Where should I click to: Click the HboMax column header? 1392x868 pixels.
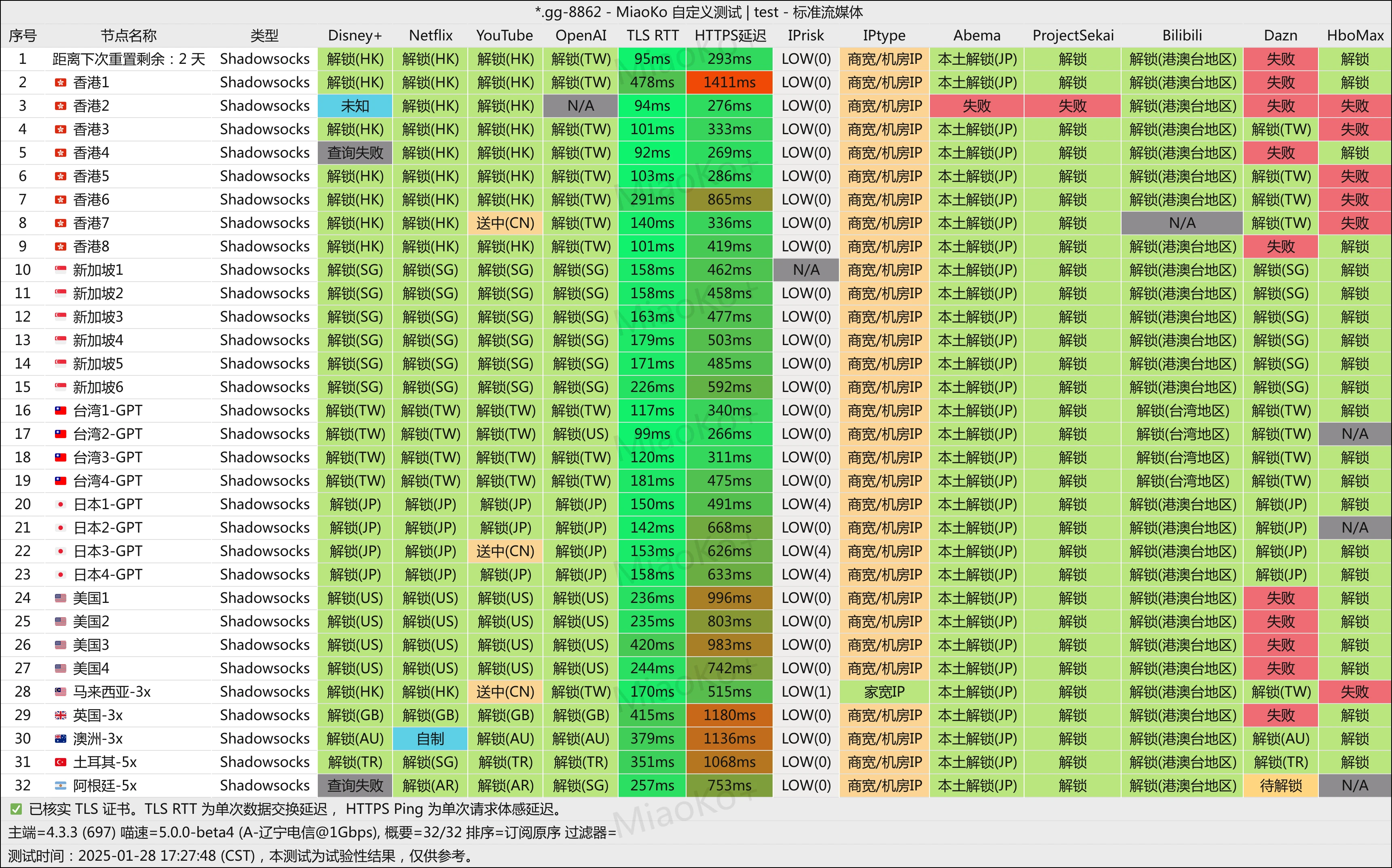pos(1355,36)
